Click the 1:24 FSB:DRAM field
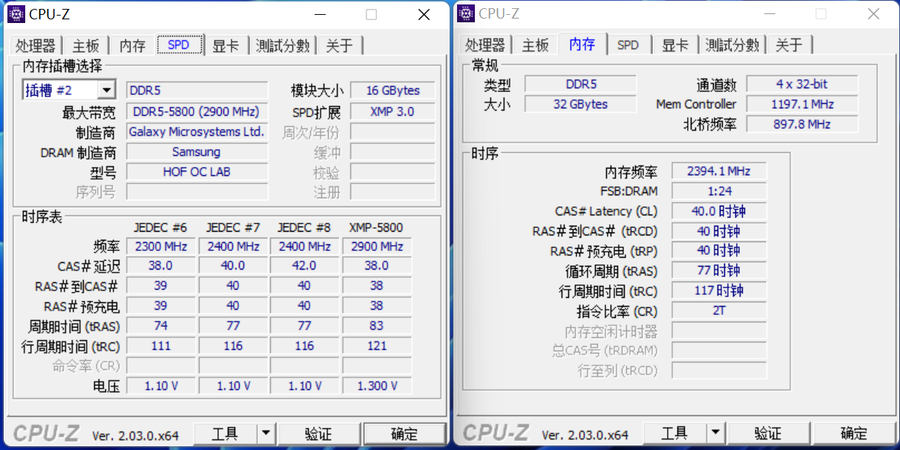The width and height of the screenshot is (900, 450). [719, 191]
